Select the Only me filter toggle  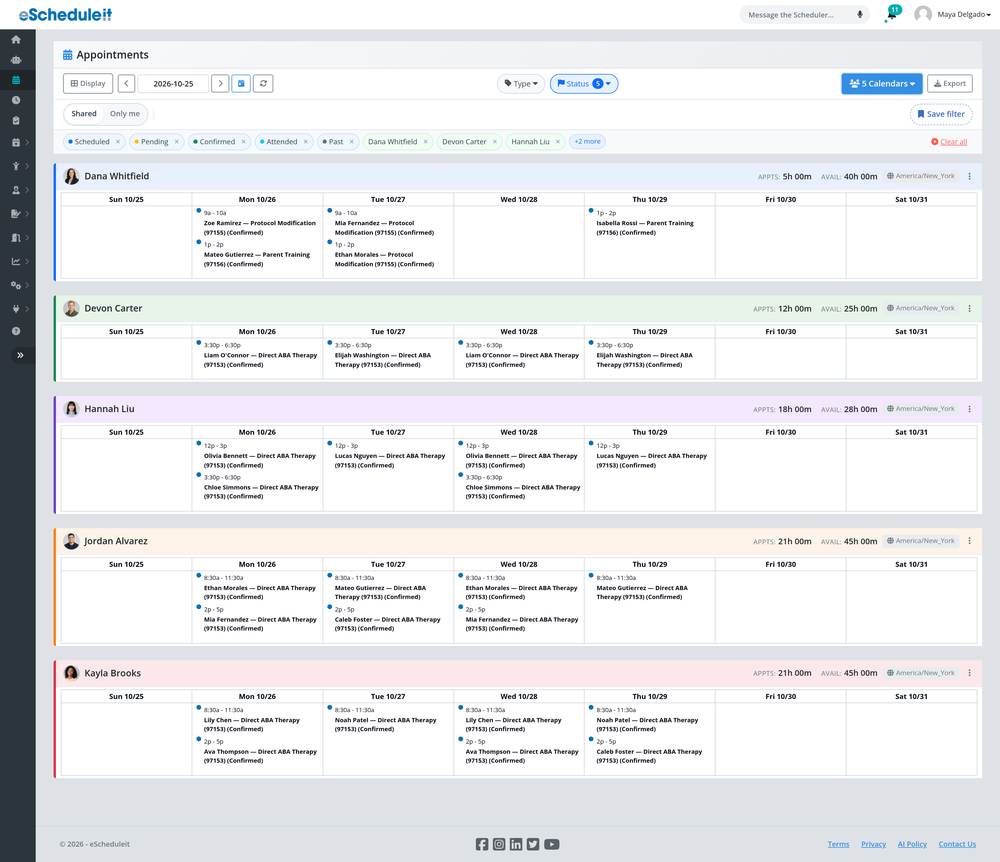tap(124, 114)
